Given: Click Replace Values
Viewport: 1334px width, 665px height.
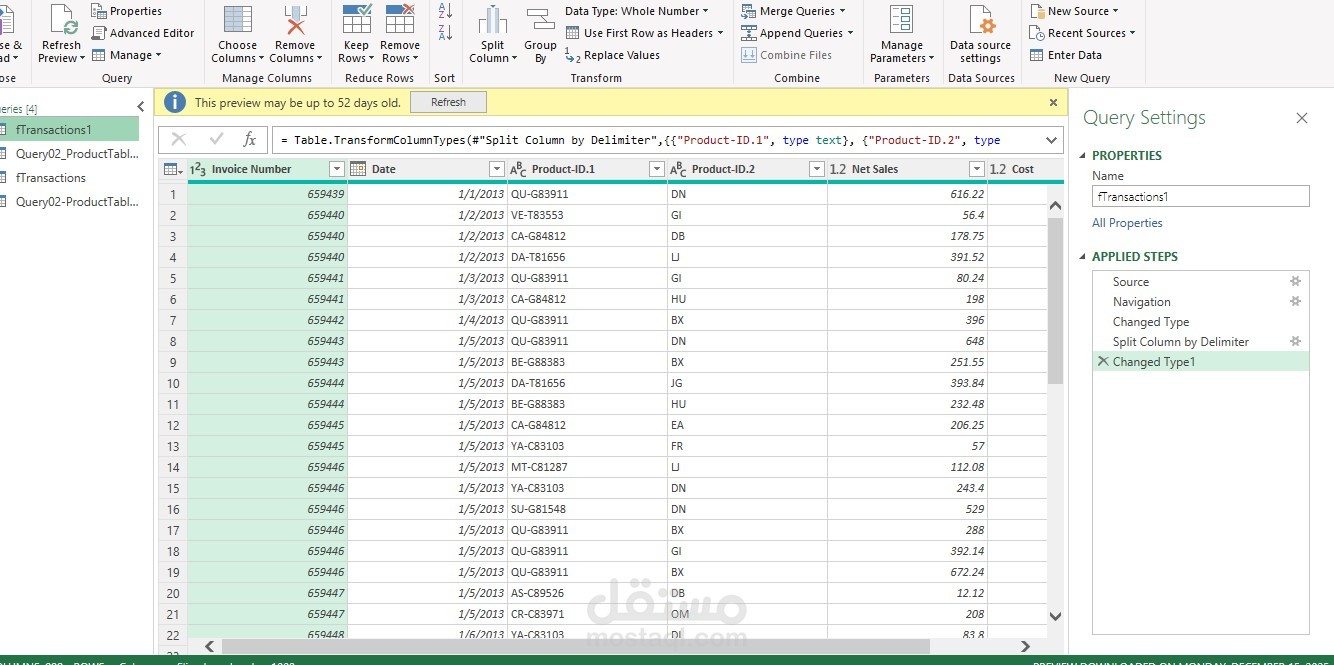Looking at the screenshot, I should (x=612, y=55).
